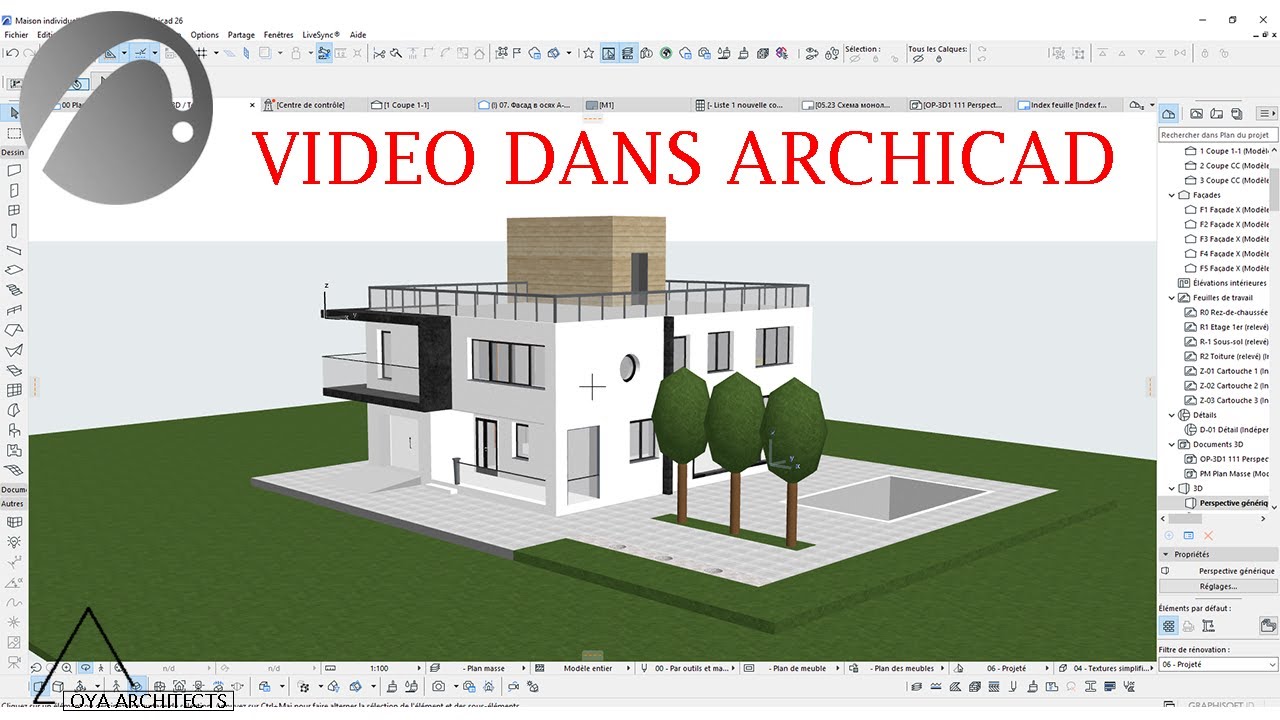Image resolution: width=1280 pixels, height=720 pixels.
Task: Switch to the 1 Coupe 1-1 tab
Action: tap(420, 105)
